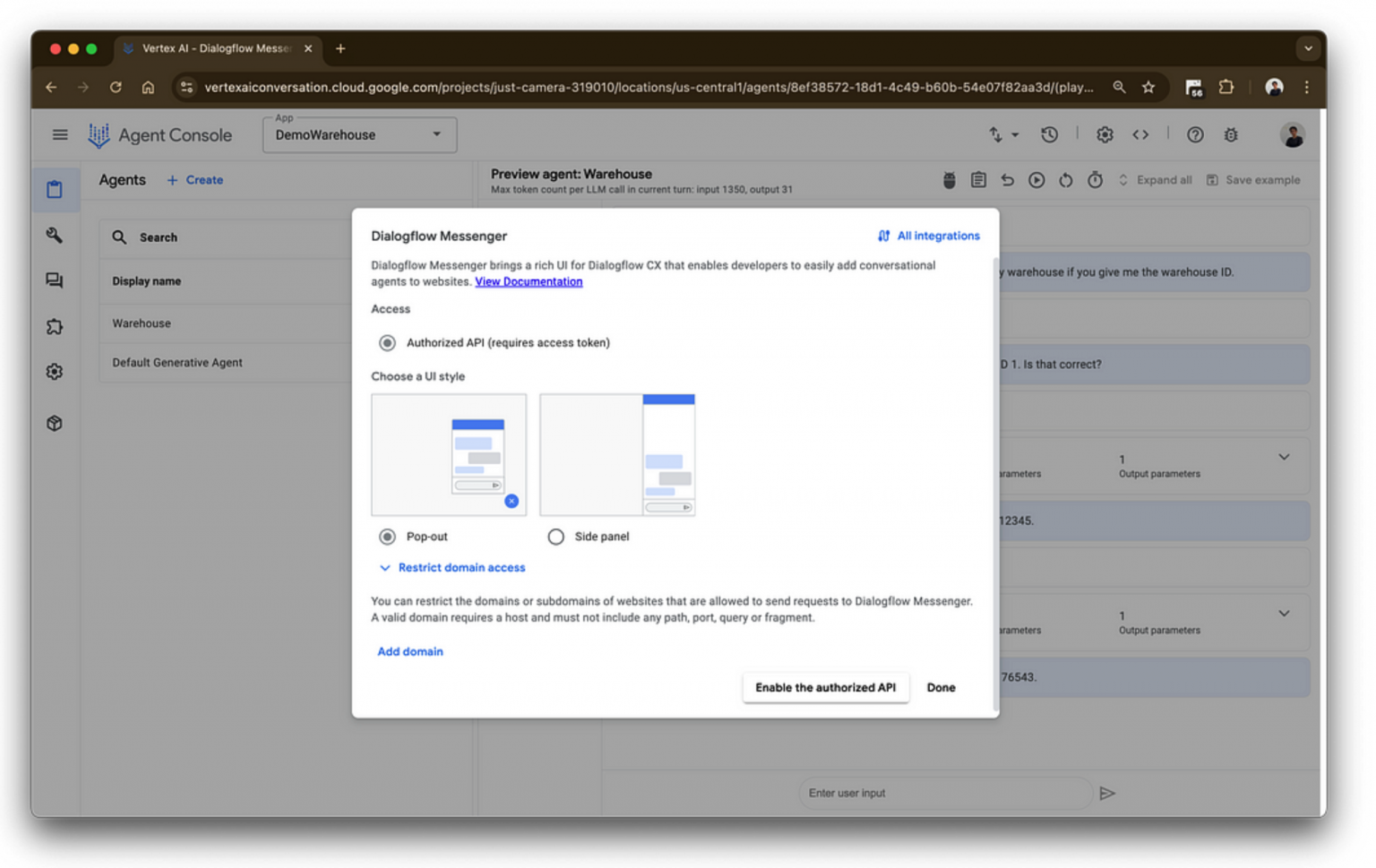Click the Enter user input field
Screen dimensions: 1376x868
[x=945, y=793]
